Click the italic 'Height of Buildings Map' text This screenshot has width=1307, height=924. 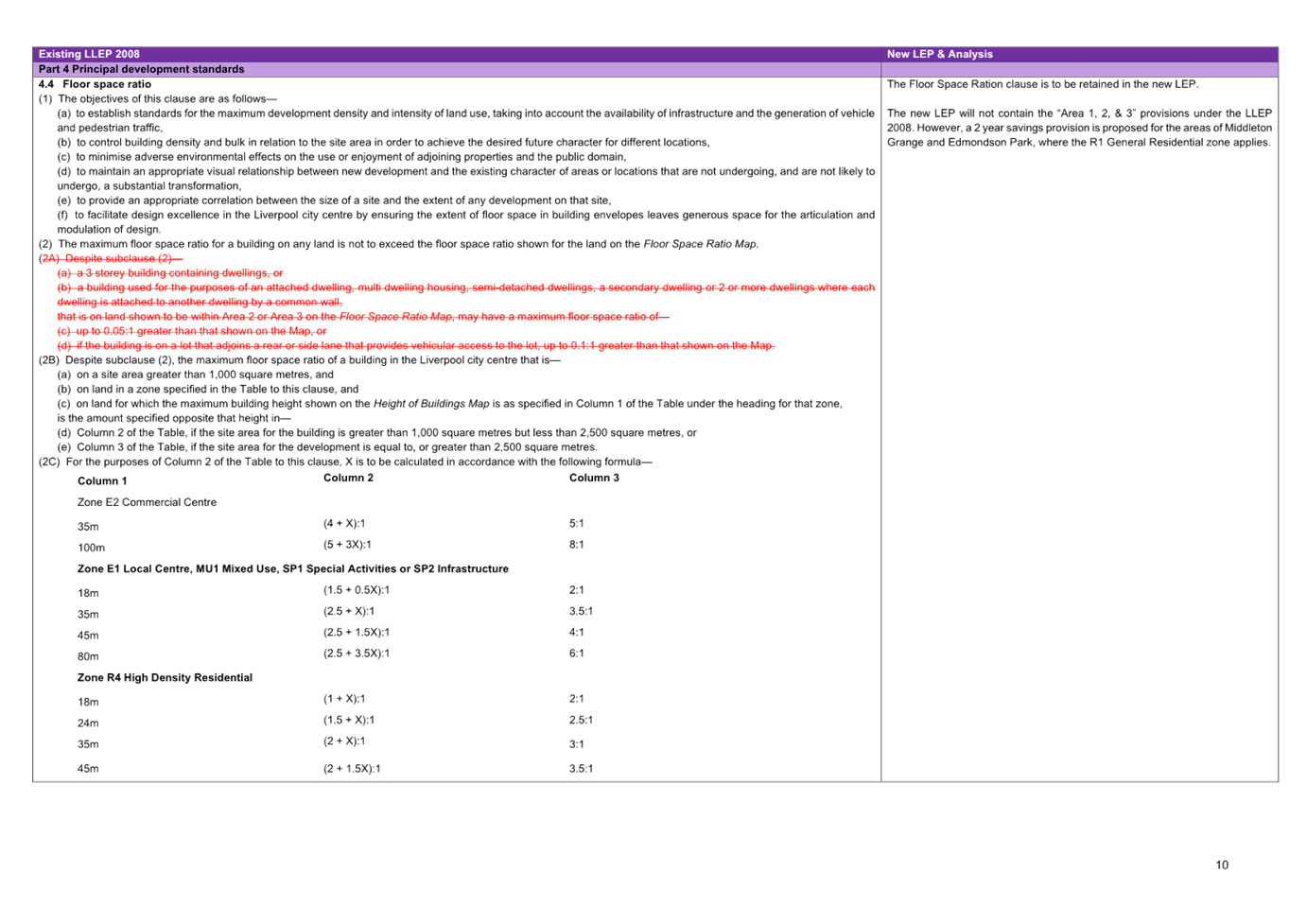[x=431, y=404]
